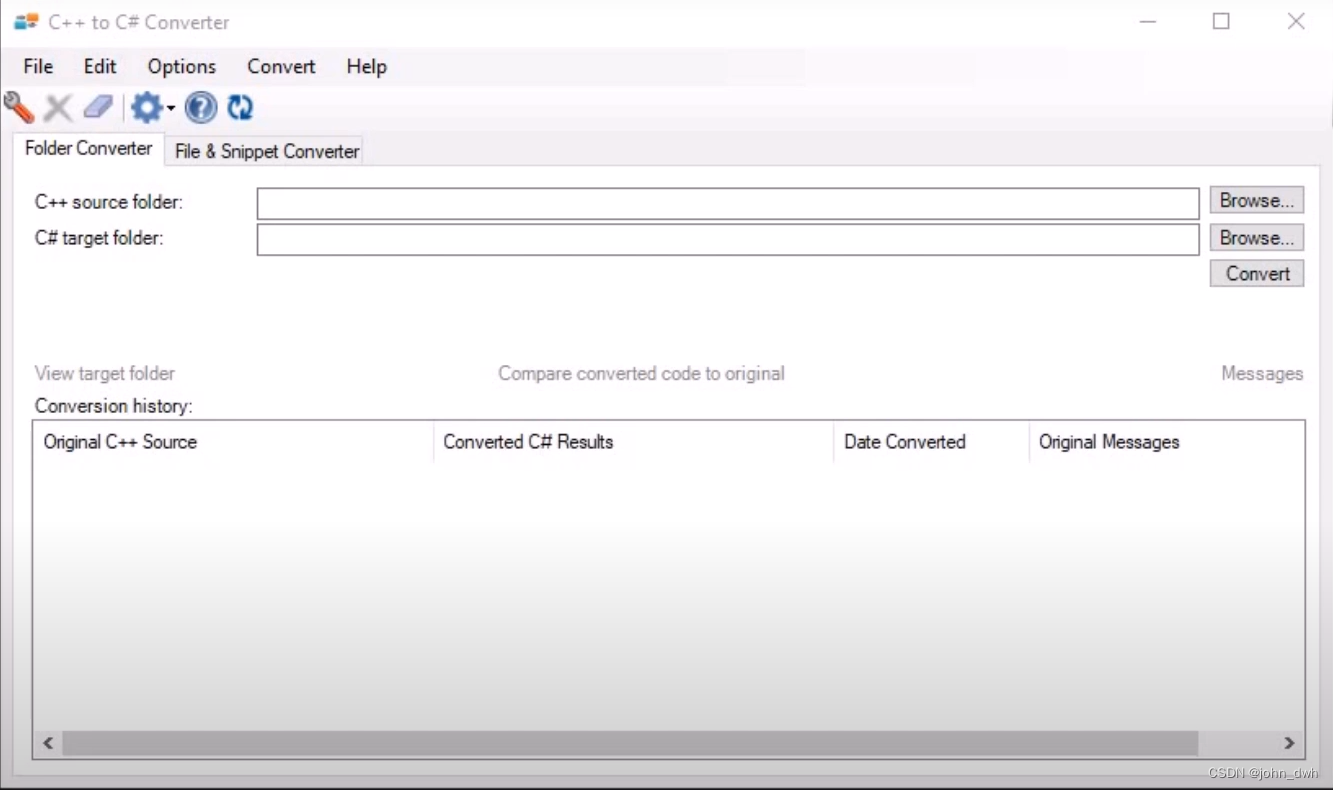Click the View target folder link
Image resolution: width=1333 pixels, height=790 pixels.
[x=104, y=373]
